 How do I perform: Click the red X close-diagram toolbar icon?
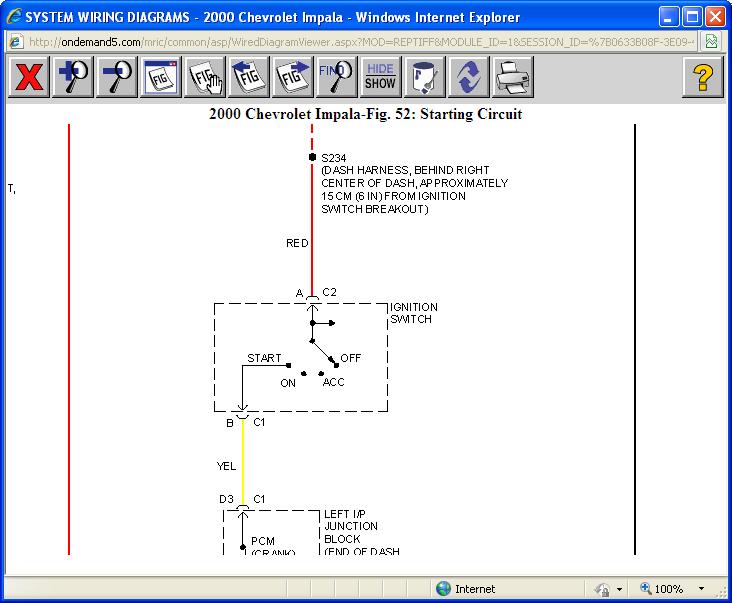[x=29, y=77]
